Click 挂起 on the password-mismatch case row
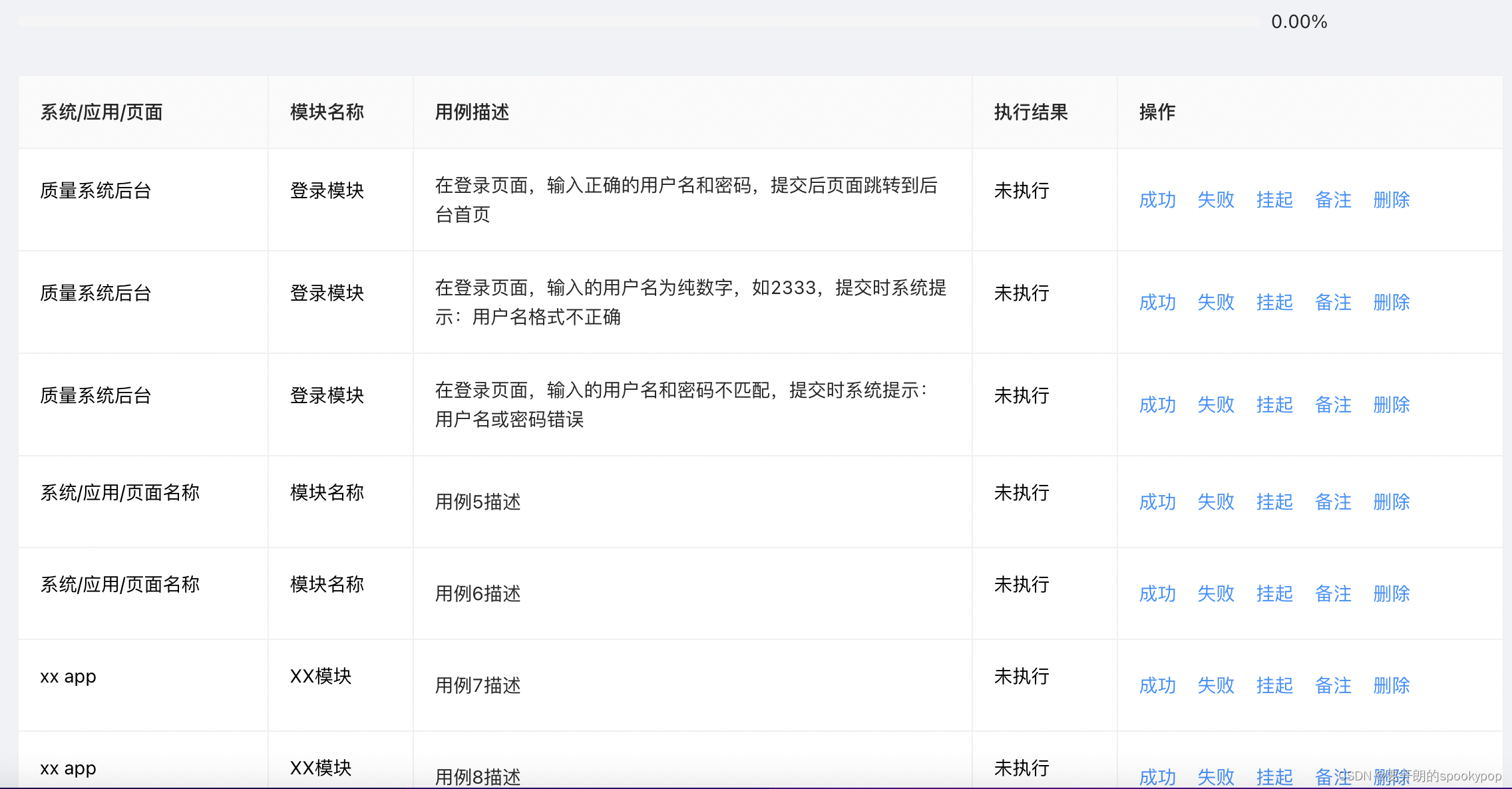 tap(1274, 404)
